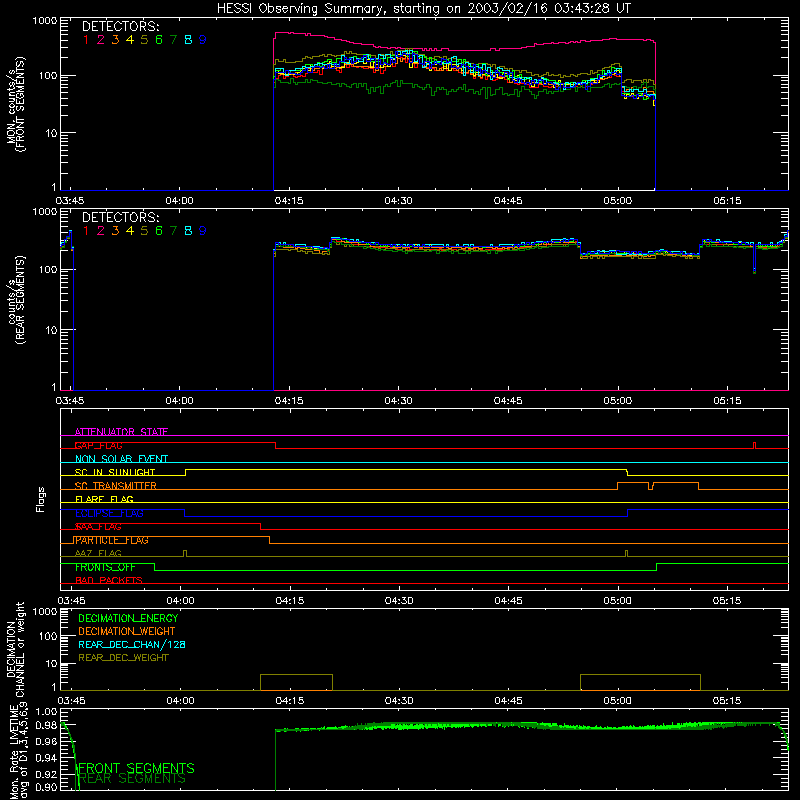The width and height of the screenshot is (800, 800).
Task: Choose the SAA_FLAG label
Action: tap(98, 527)
